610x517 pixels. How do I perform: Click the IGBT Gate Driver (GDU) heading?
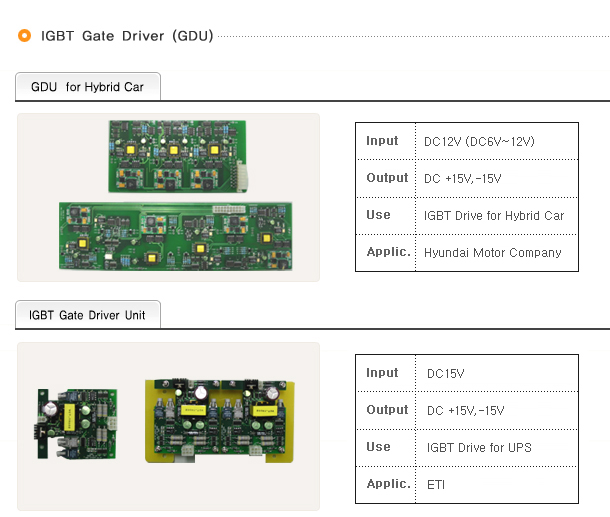(127, 36)
